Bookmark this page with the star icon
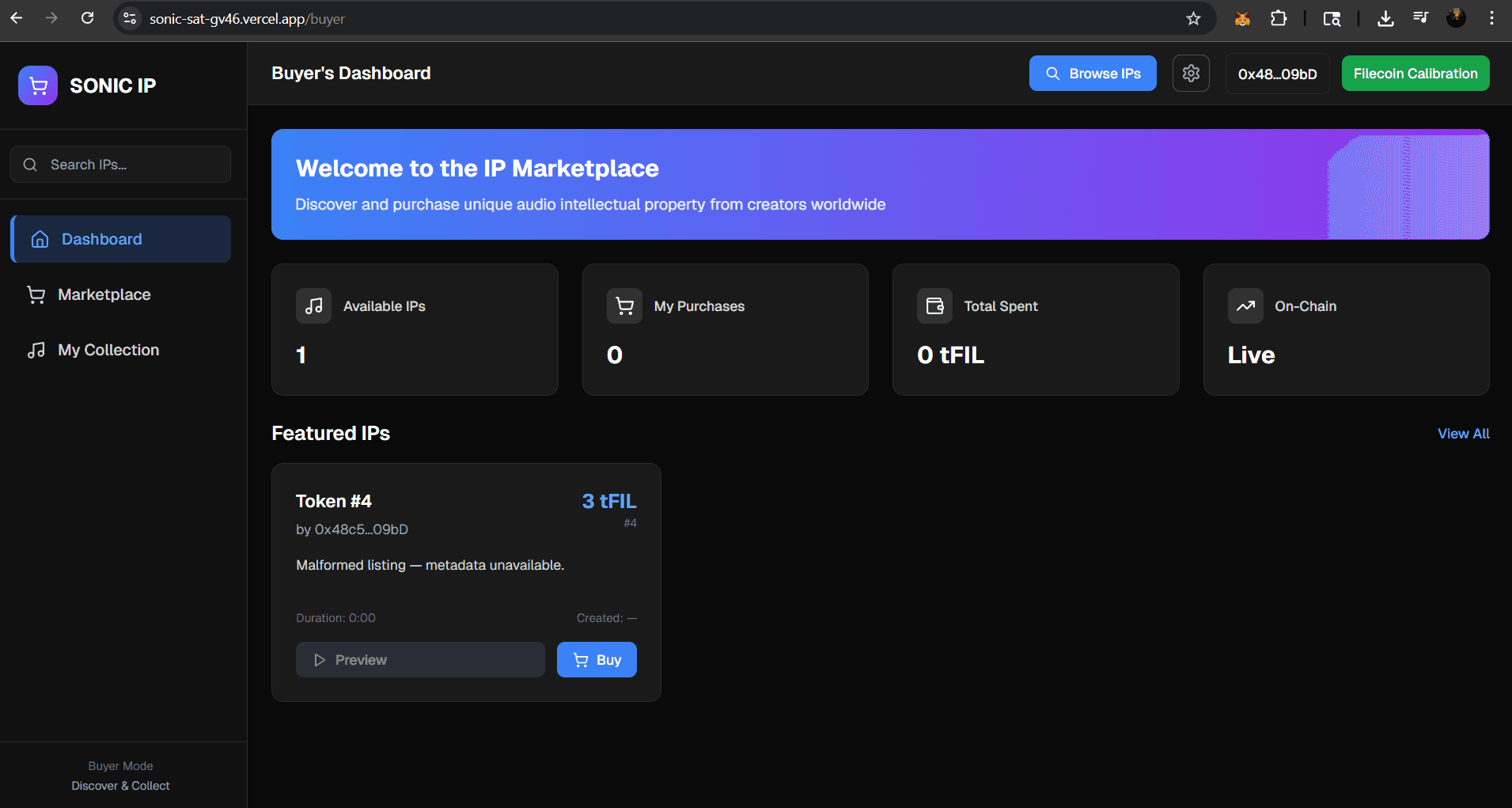 click(1193, 18)
